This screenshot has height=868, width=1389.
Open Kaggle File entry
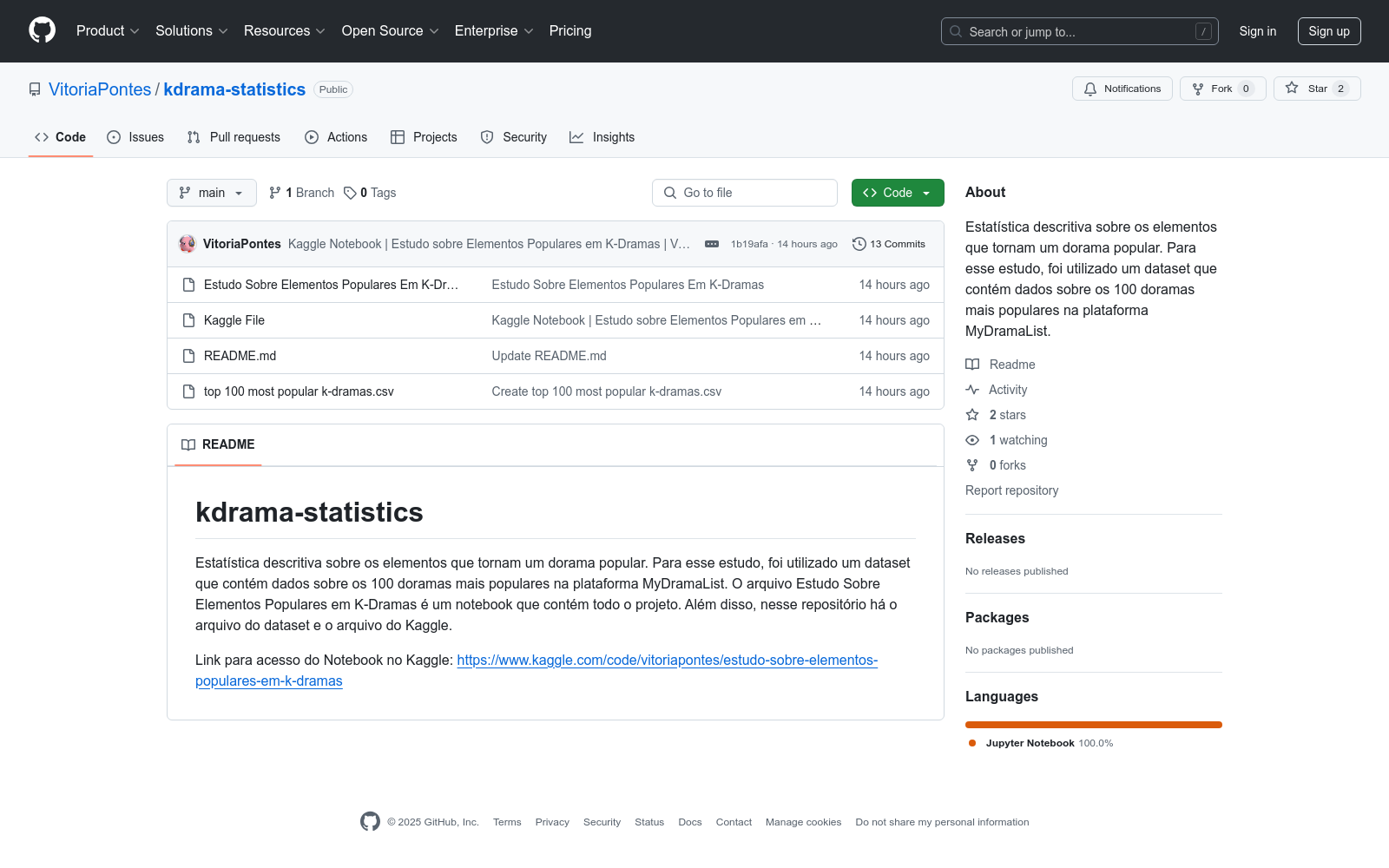point(234,320)
